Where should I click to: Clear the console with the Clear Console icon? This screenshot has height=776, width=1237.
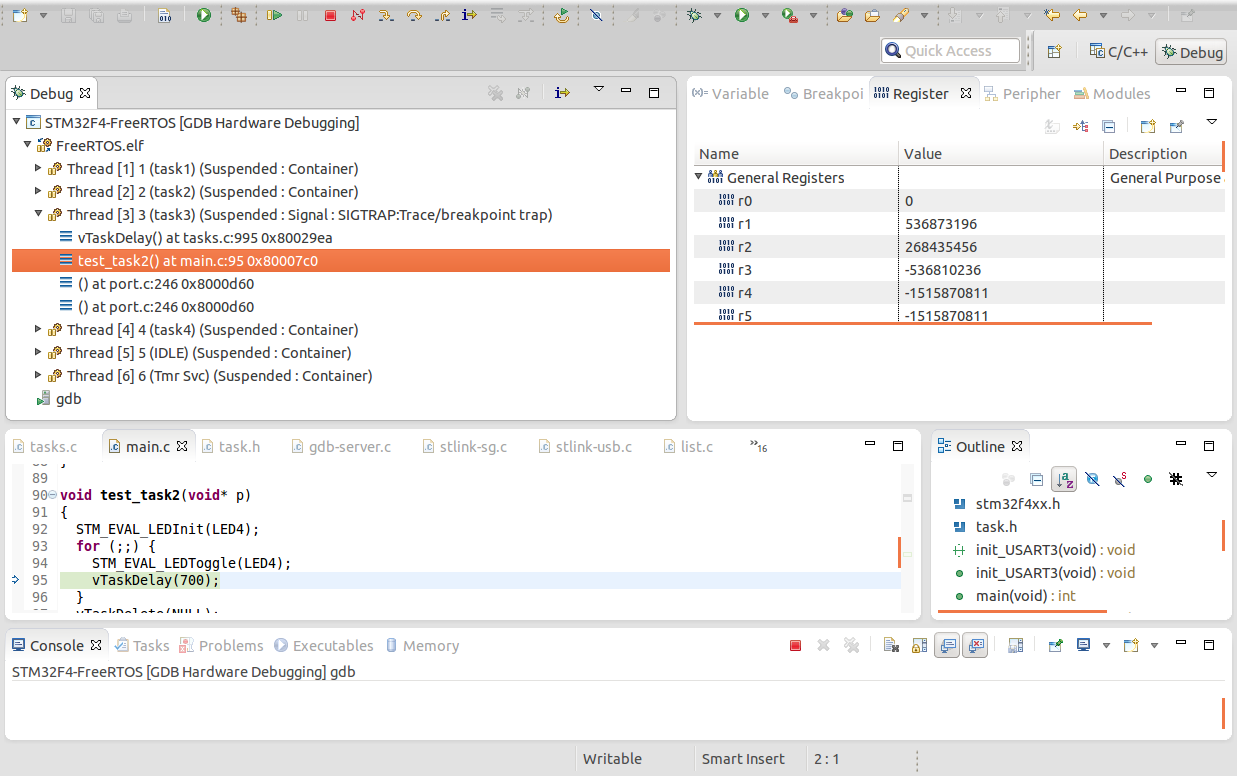tap(890, 646)
